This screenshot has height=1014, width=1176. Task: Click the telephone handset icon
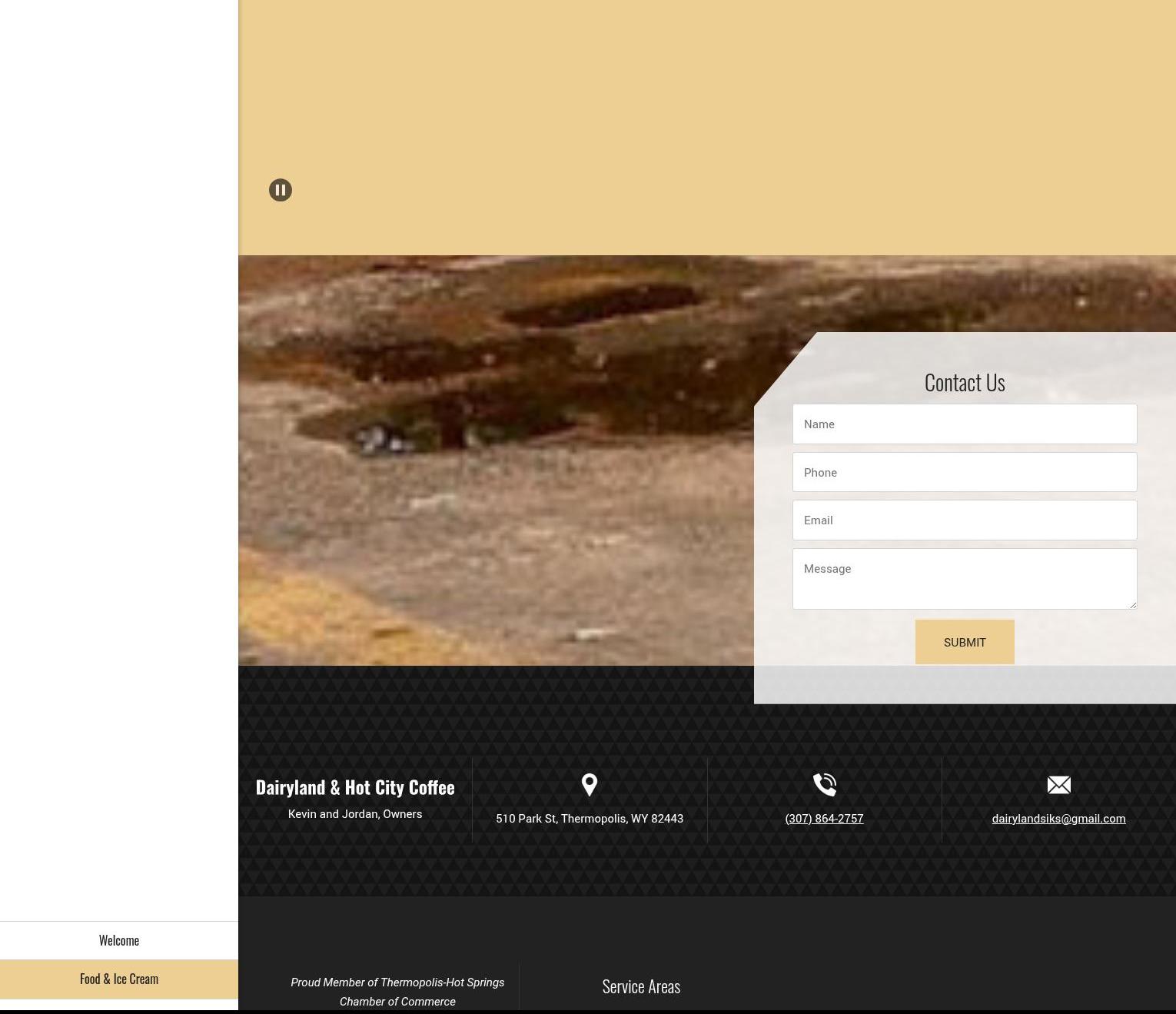[824, 785]
